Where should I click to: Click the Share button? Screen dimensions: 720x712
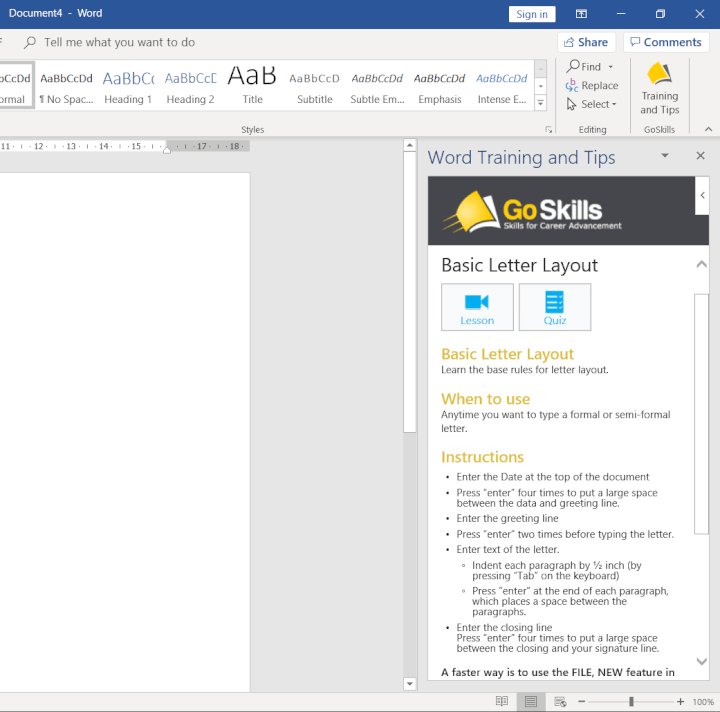[585, 42]
